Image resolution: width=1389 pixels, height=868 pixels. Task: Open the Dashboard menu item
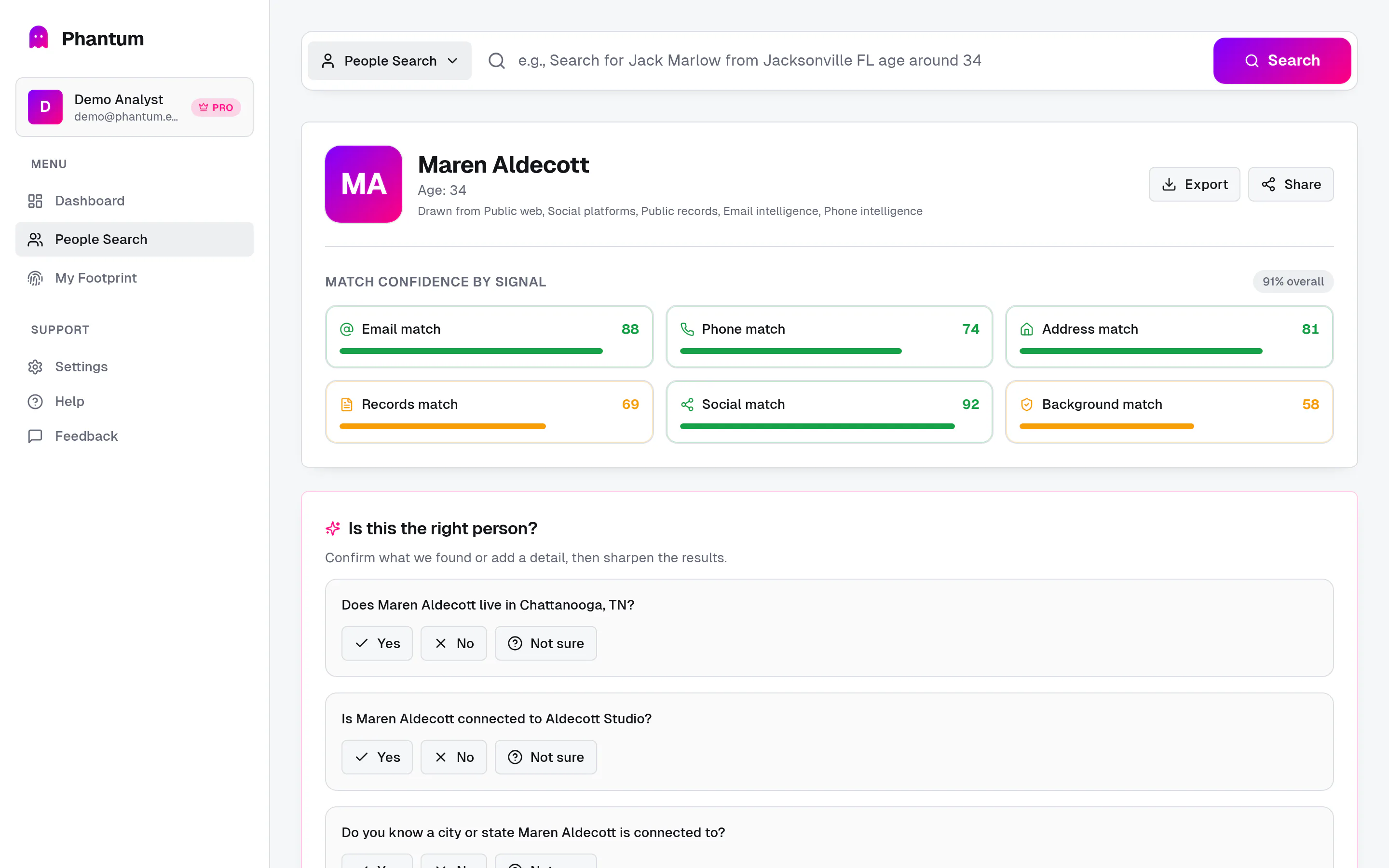point(134,201)
